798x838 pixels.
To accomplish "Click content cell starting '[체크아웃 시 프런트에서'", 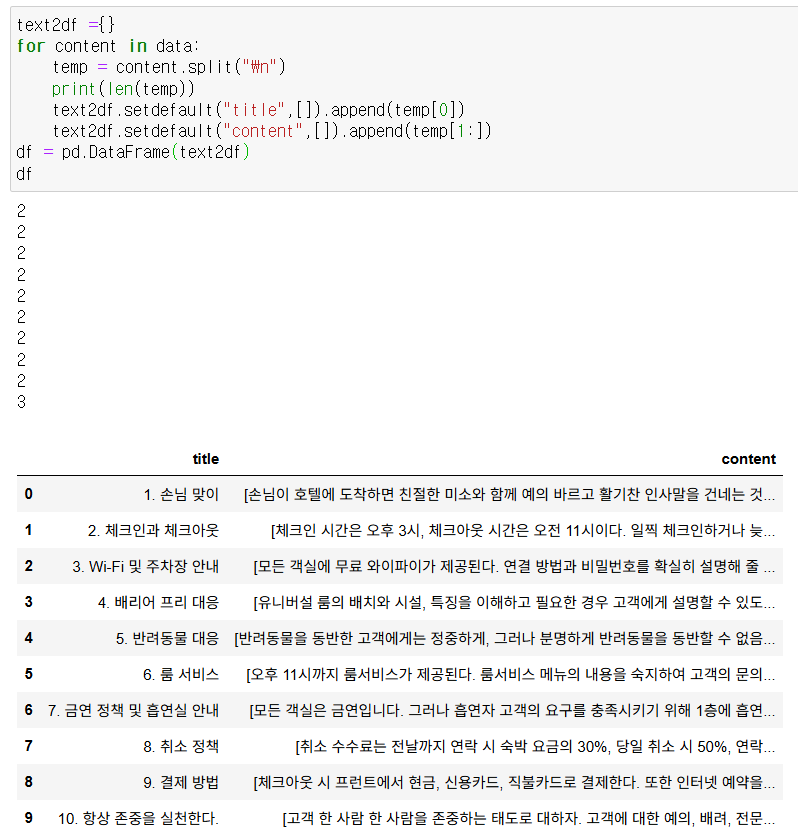I will (x=514, y=782).
